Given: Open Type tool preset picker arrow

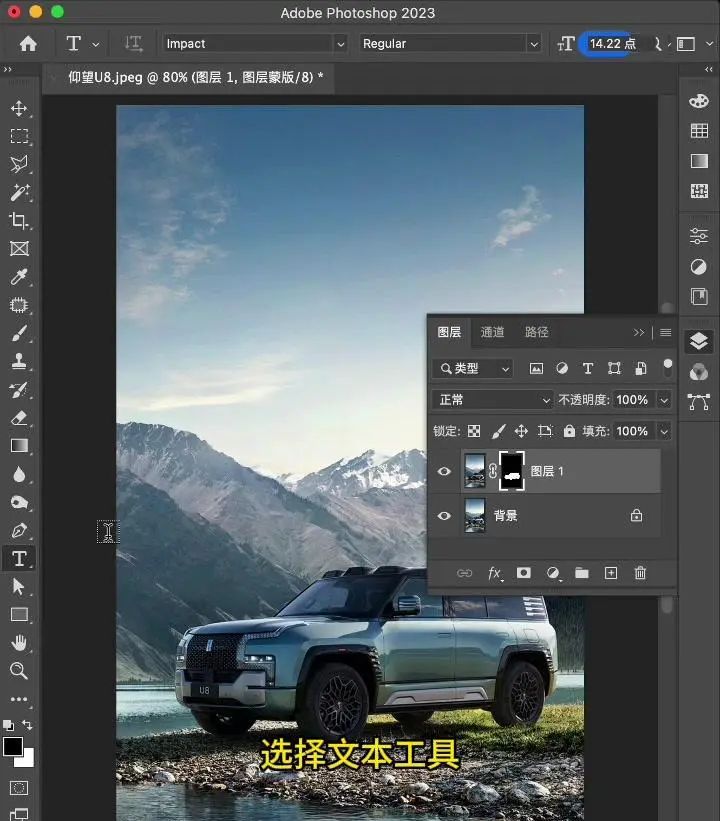Looking at the screenshot, I should [96, 45].
